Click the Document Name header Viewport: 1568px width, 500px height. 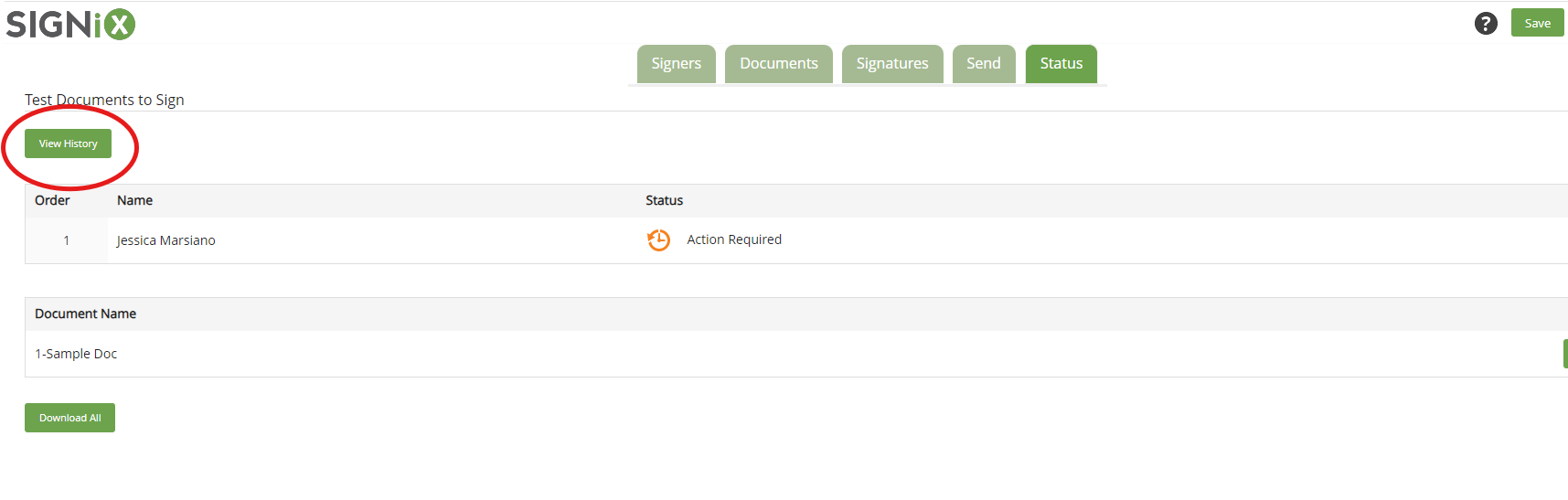pos(85,314)
